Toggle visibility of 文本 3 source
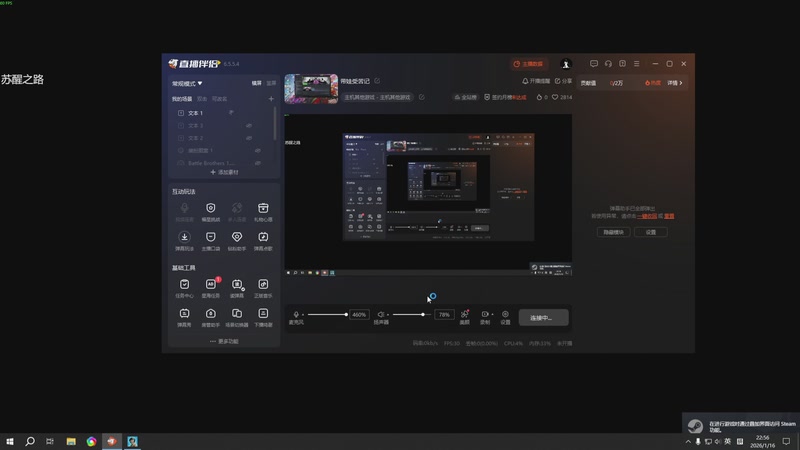 (x=249, y=126)
